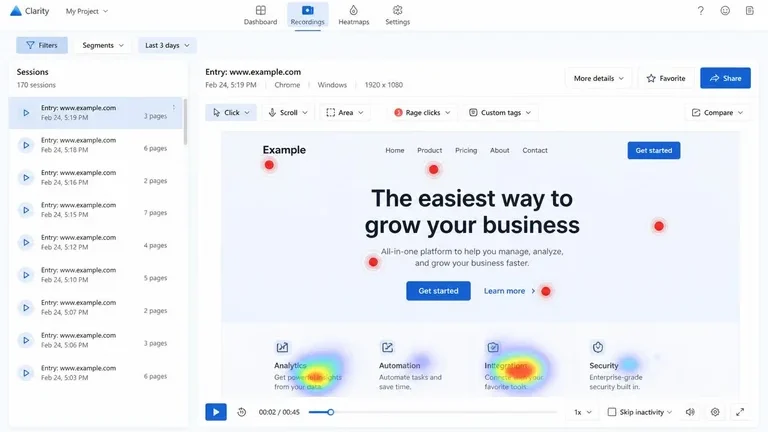Viewport: 768px width, 432px height.
Task: Switch to the Dashboard tab
Action: [261, 15]
